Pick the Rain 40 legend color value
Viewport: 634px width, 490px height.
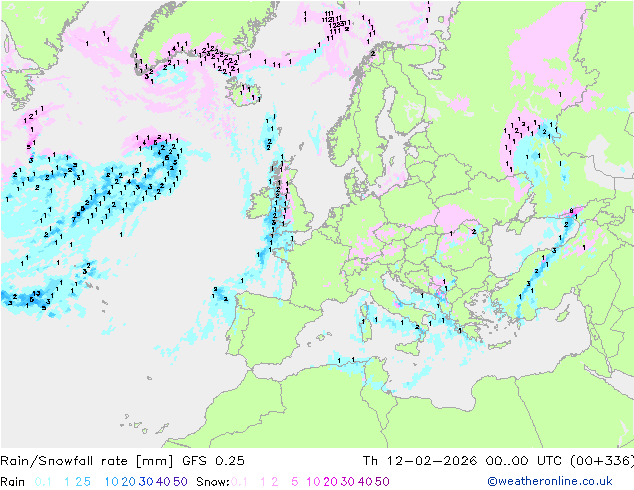(163, 482)
